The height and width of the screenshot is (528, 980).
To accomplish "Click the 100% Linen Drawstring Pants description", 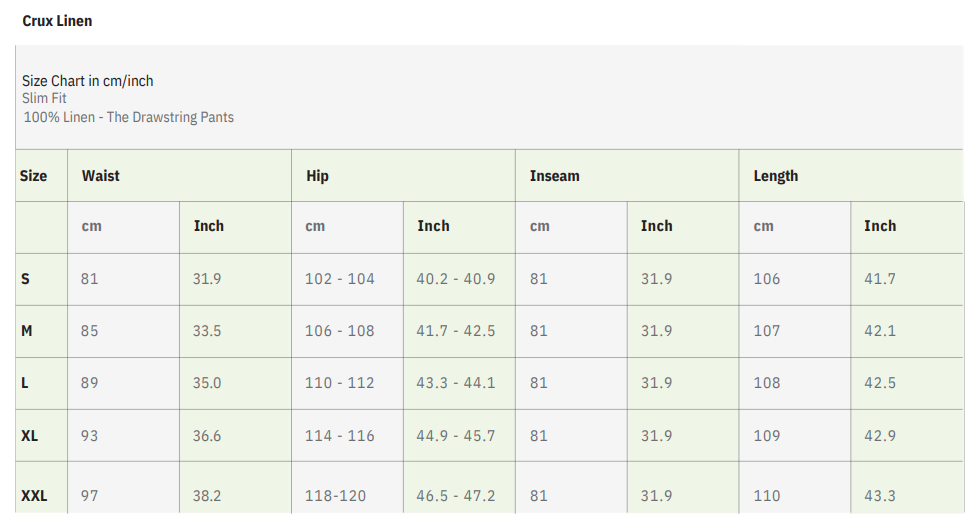I will [x=128, y=117].
